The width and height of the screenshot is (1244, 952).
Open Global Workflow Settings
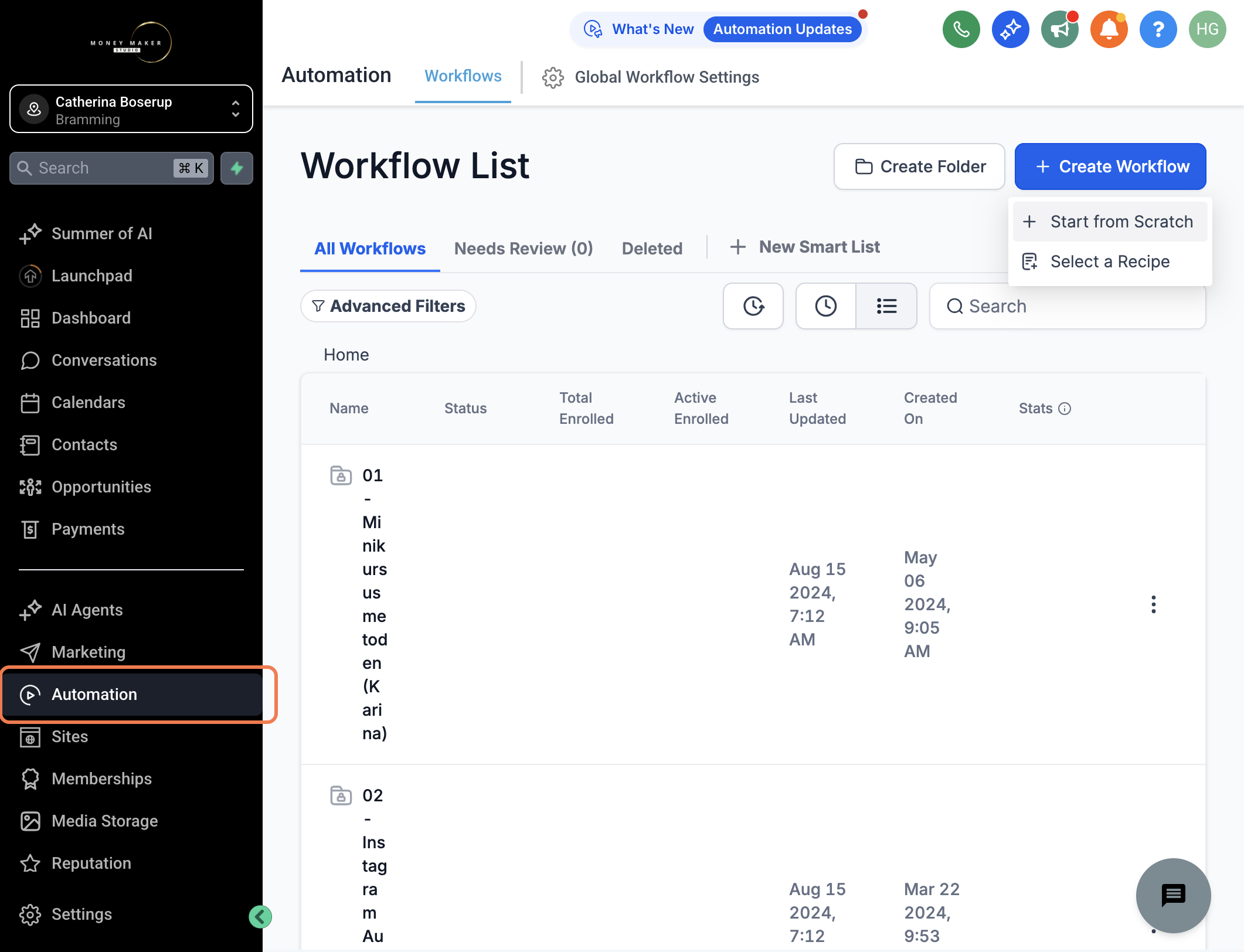tap(651, 77)
